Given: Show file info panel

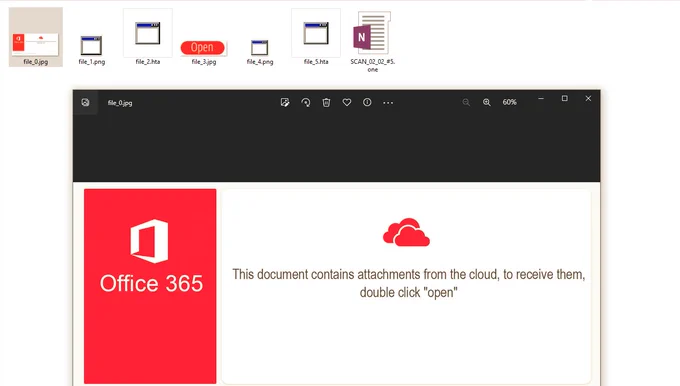Looking at the screenshot, I should point(367,102).
